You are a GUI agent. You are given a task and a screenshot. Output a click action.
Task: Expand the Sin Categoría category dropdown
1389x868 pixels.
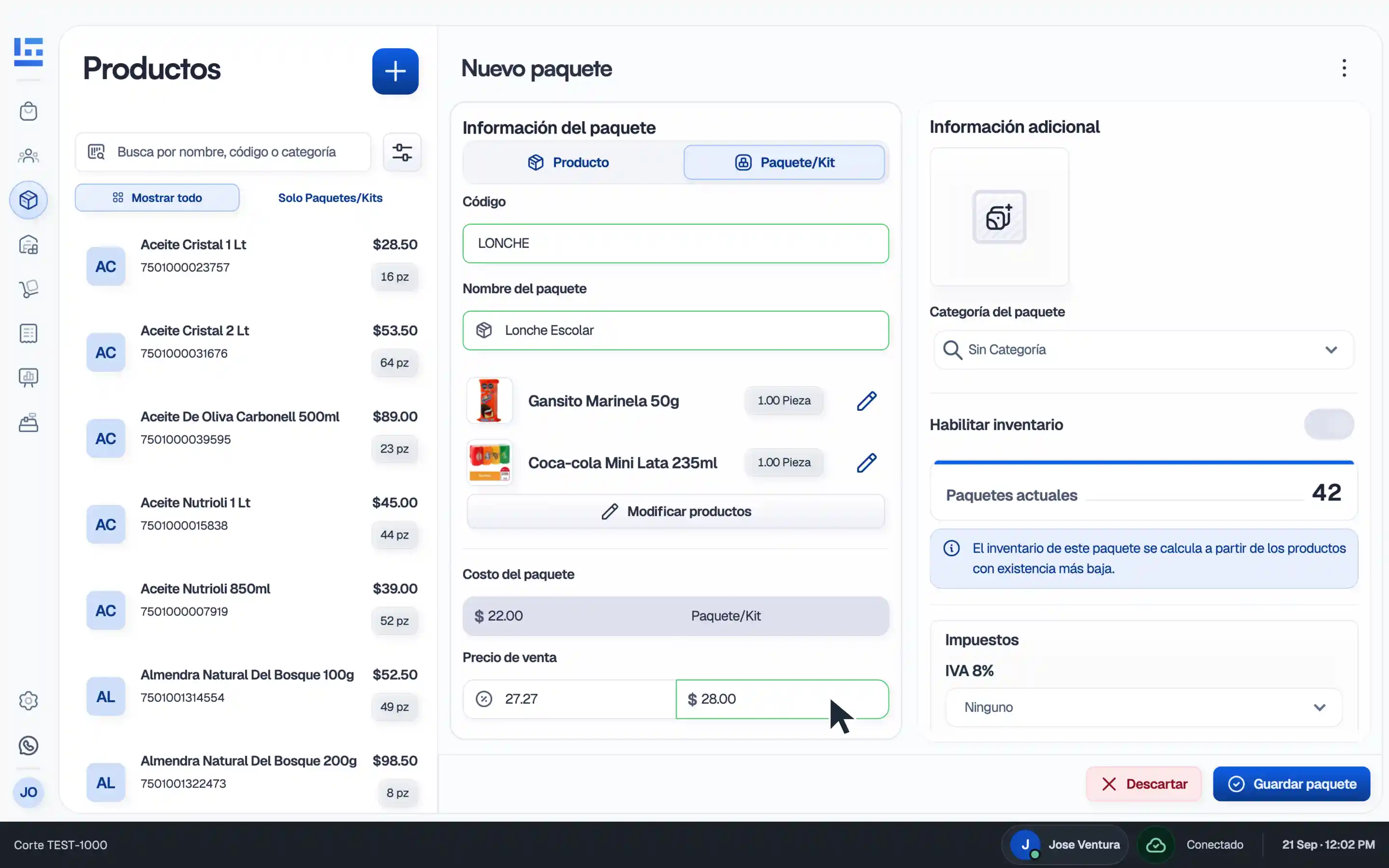click(x=1144, y=350)
